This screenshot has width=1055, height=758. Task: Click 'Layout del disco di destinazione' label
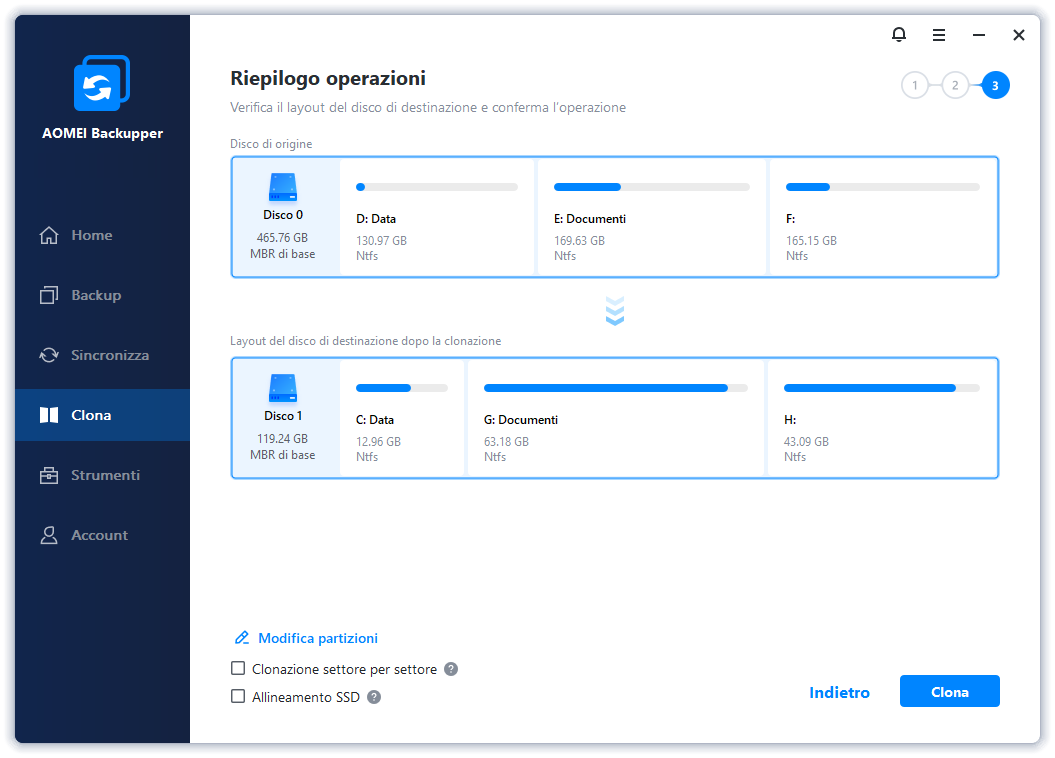pos(366,341)
